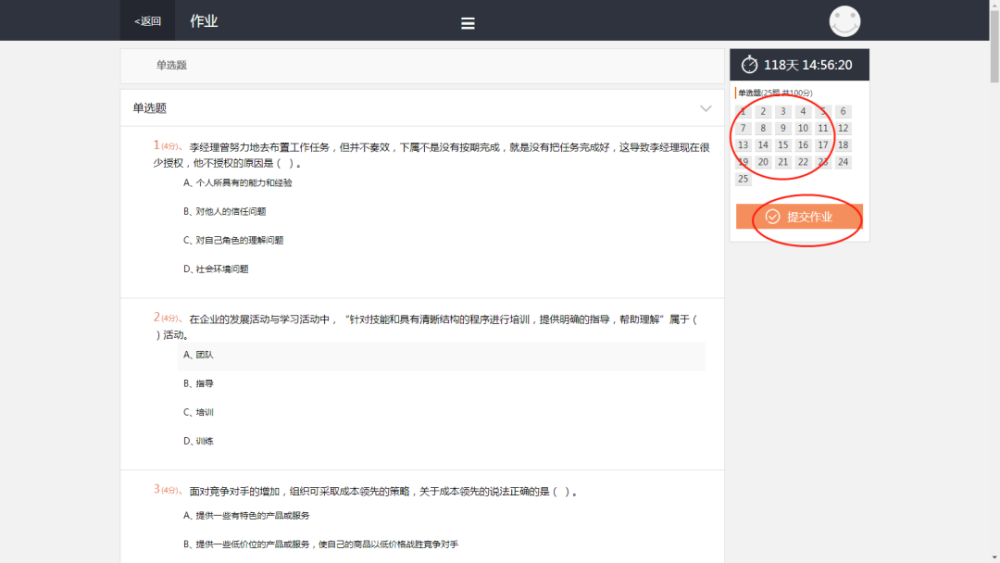The width and height of the screenshot is (1000, 563).
Task: Choose option B 对他人的信任问题
Action: coord(224,212)
